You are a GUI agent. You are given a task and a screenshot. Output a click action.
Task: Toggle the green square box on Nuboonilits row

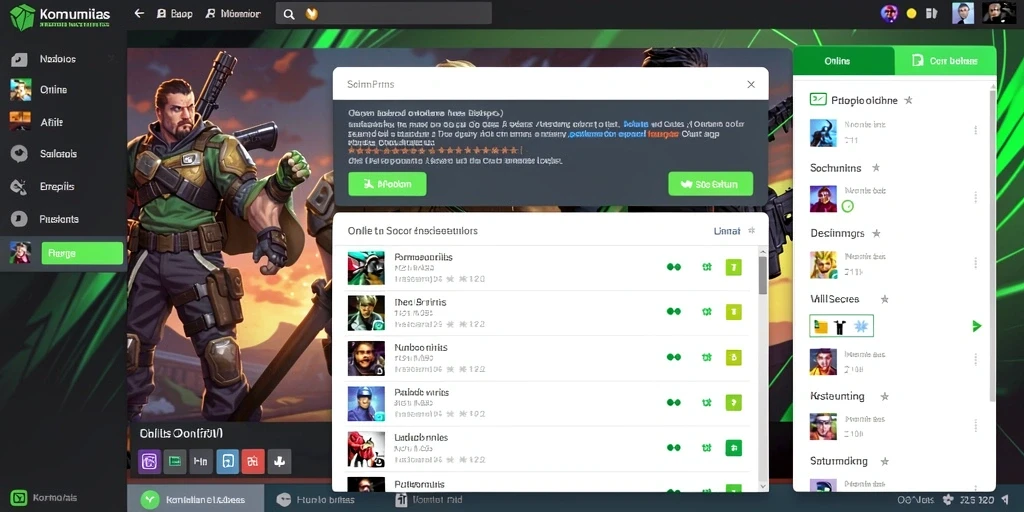coord(733,357)
